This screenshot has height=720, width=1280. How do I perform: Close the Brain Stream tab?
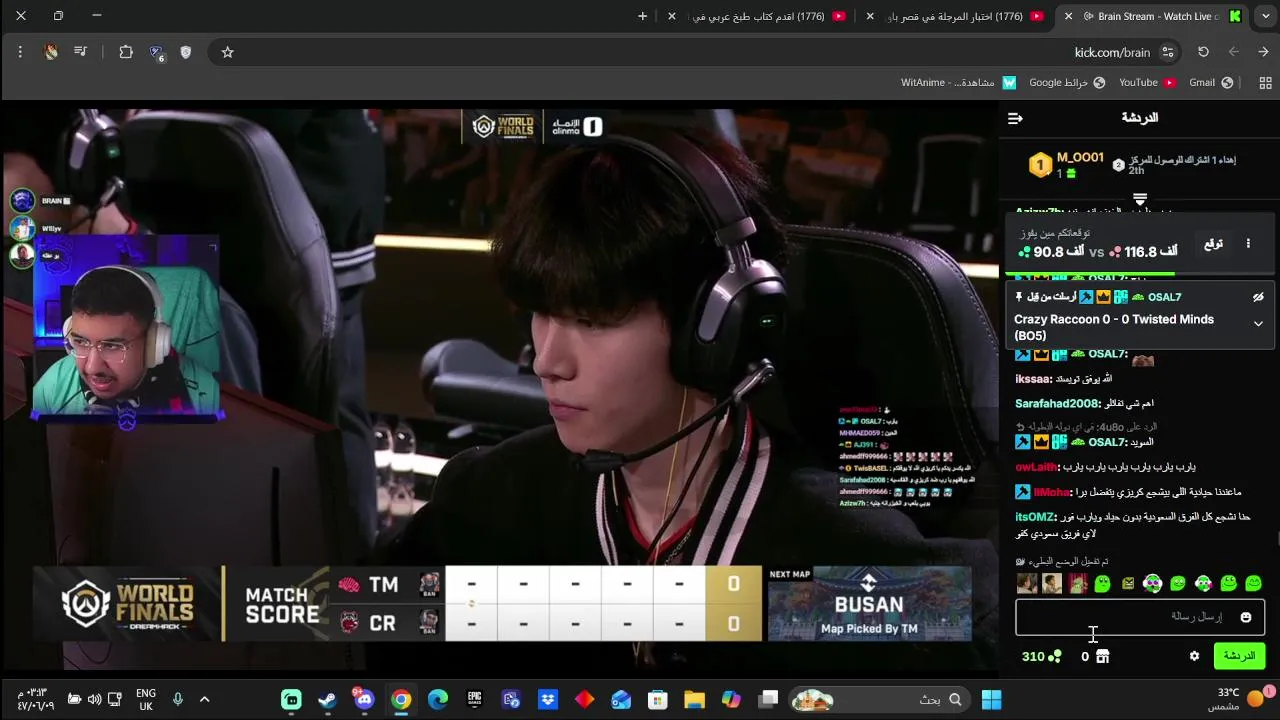pos(1069,16)
